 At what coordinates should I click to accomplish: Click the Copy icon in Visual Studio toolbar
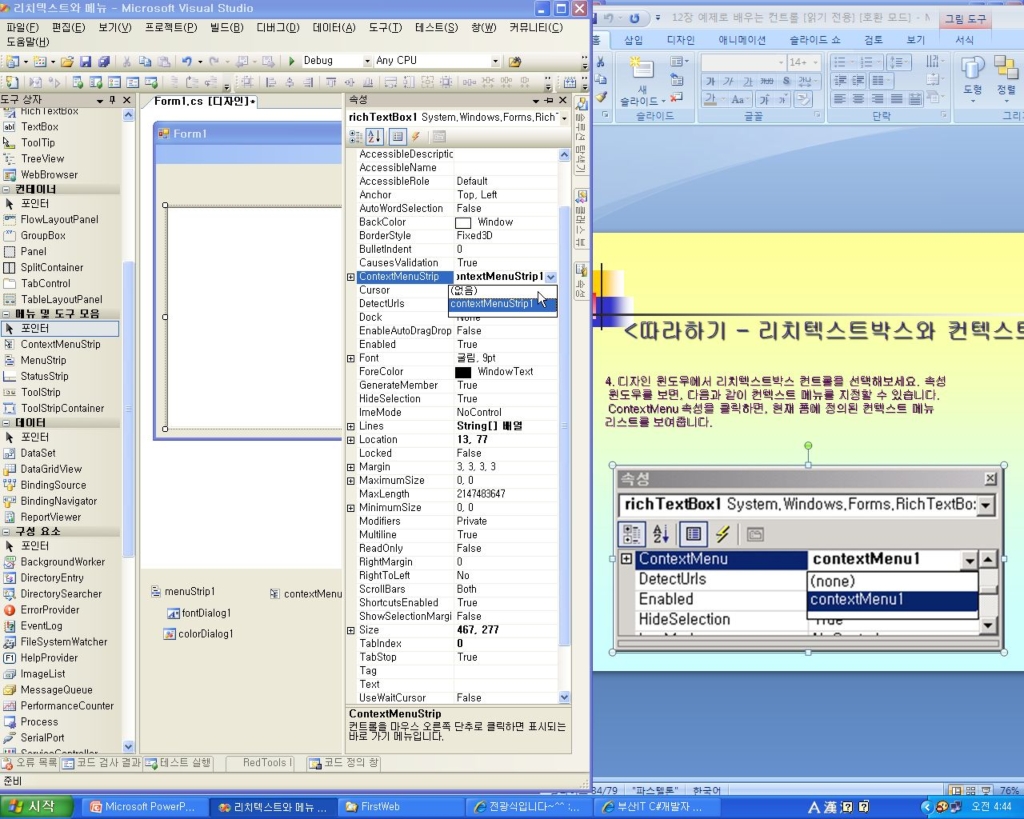click(145, 61)
